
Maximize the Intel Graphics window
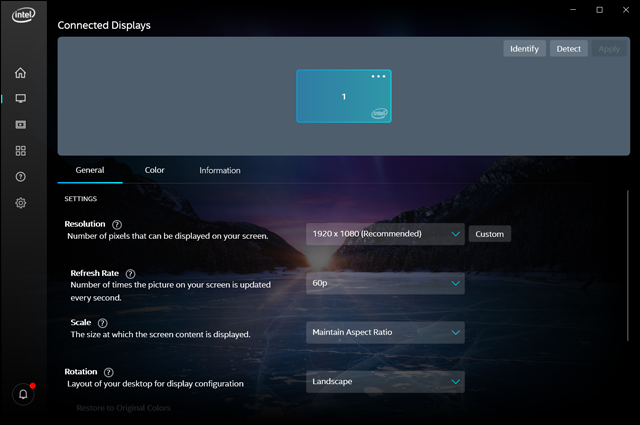599,9
